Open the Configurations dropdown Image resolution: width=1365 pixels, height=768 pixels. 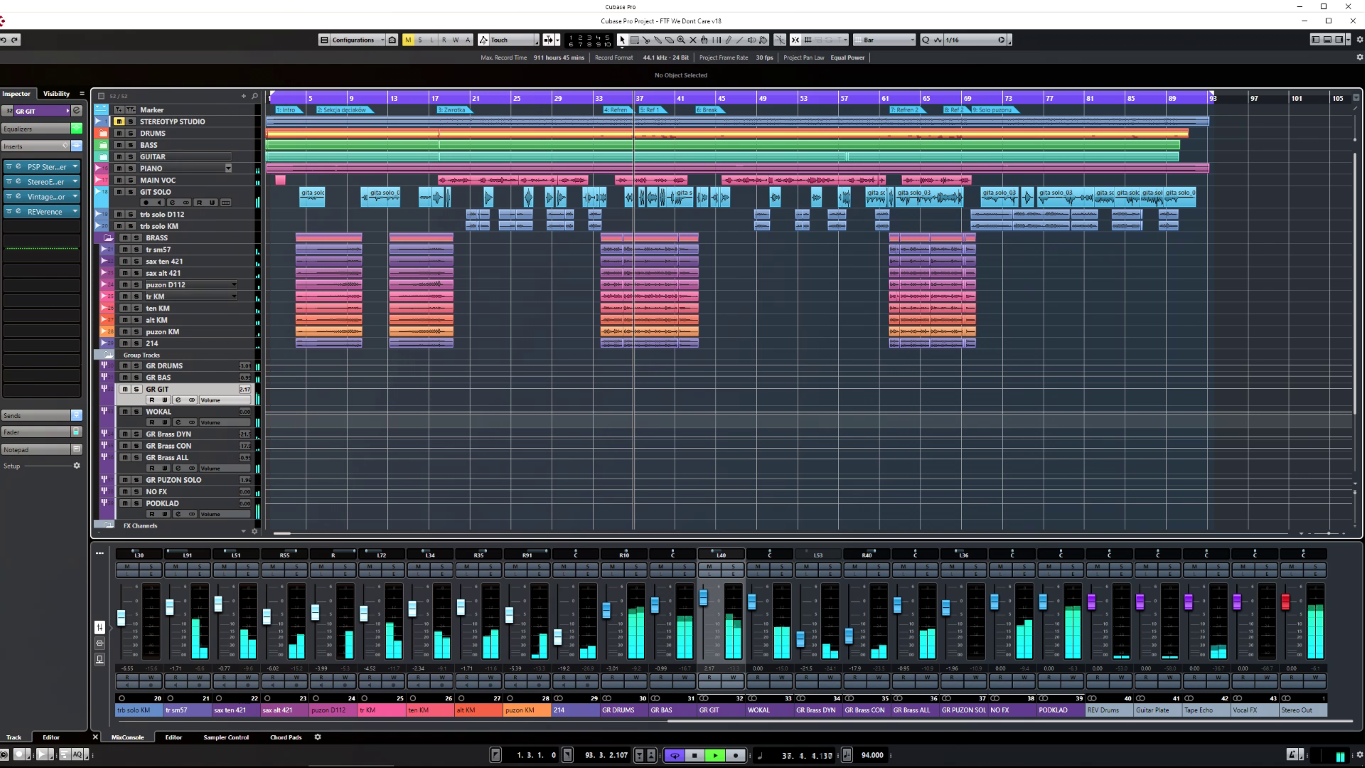352,40
